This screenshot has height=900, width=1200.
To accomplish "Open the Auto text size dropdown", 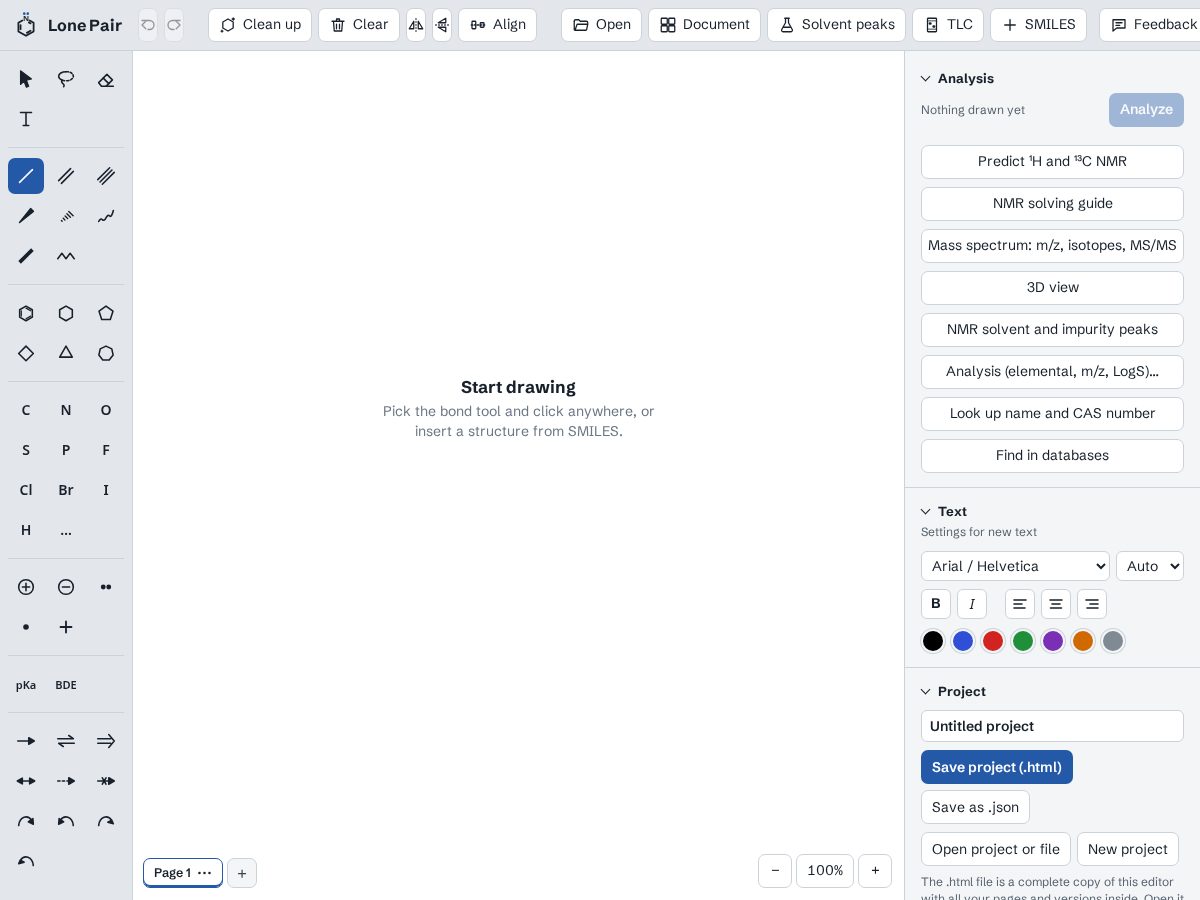I will coord(1150,566).
